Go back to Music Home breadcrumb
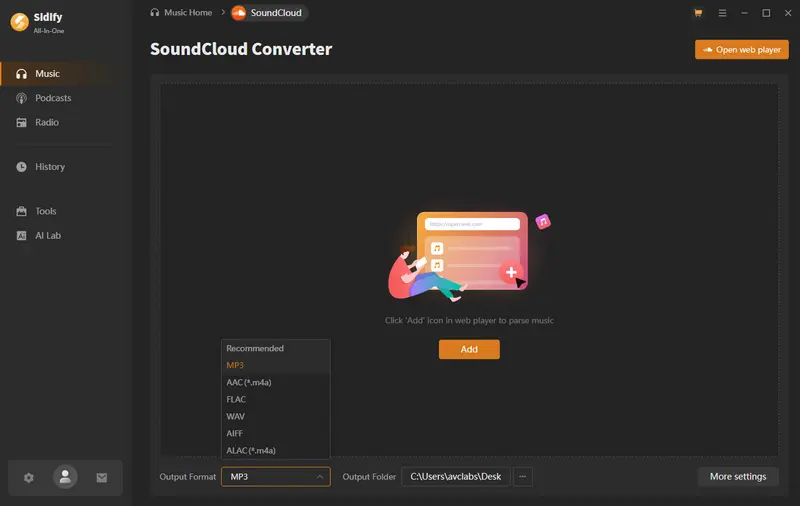The height and width of the screenshot is (506, 800). 181,13
